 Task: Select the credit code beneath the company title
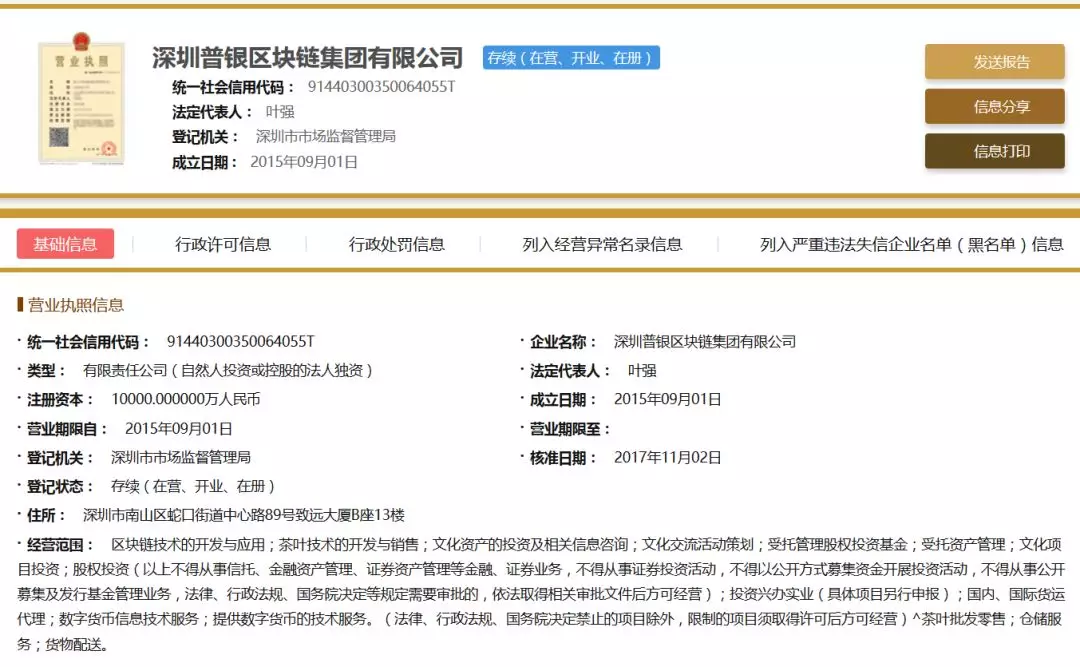tap(381, 87)
